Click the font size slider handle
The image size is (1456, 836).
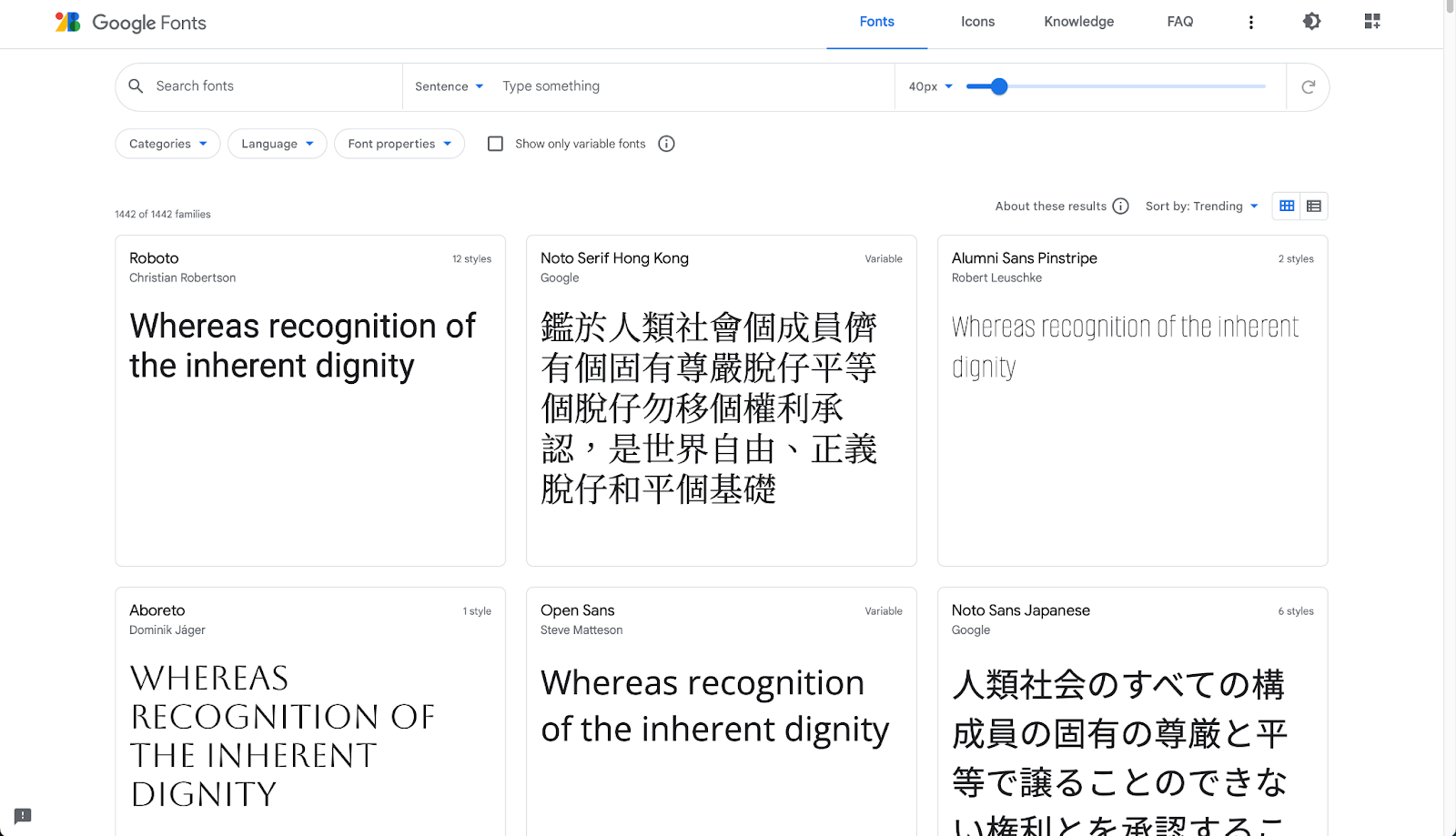999,86
